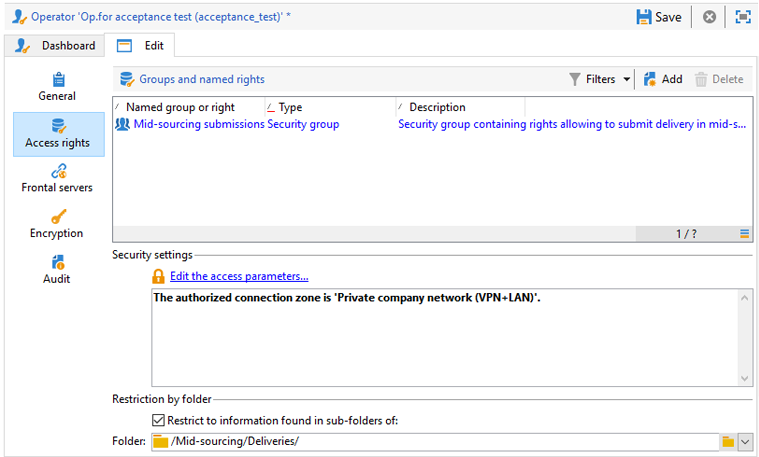Select the Edit tab
This screenshot has height=457, width=759.
[140, 46]
